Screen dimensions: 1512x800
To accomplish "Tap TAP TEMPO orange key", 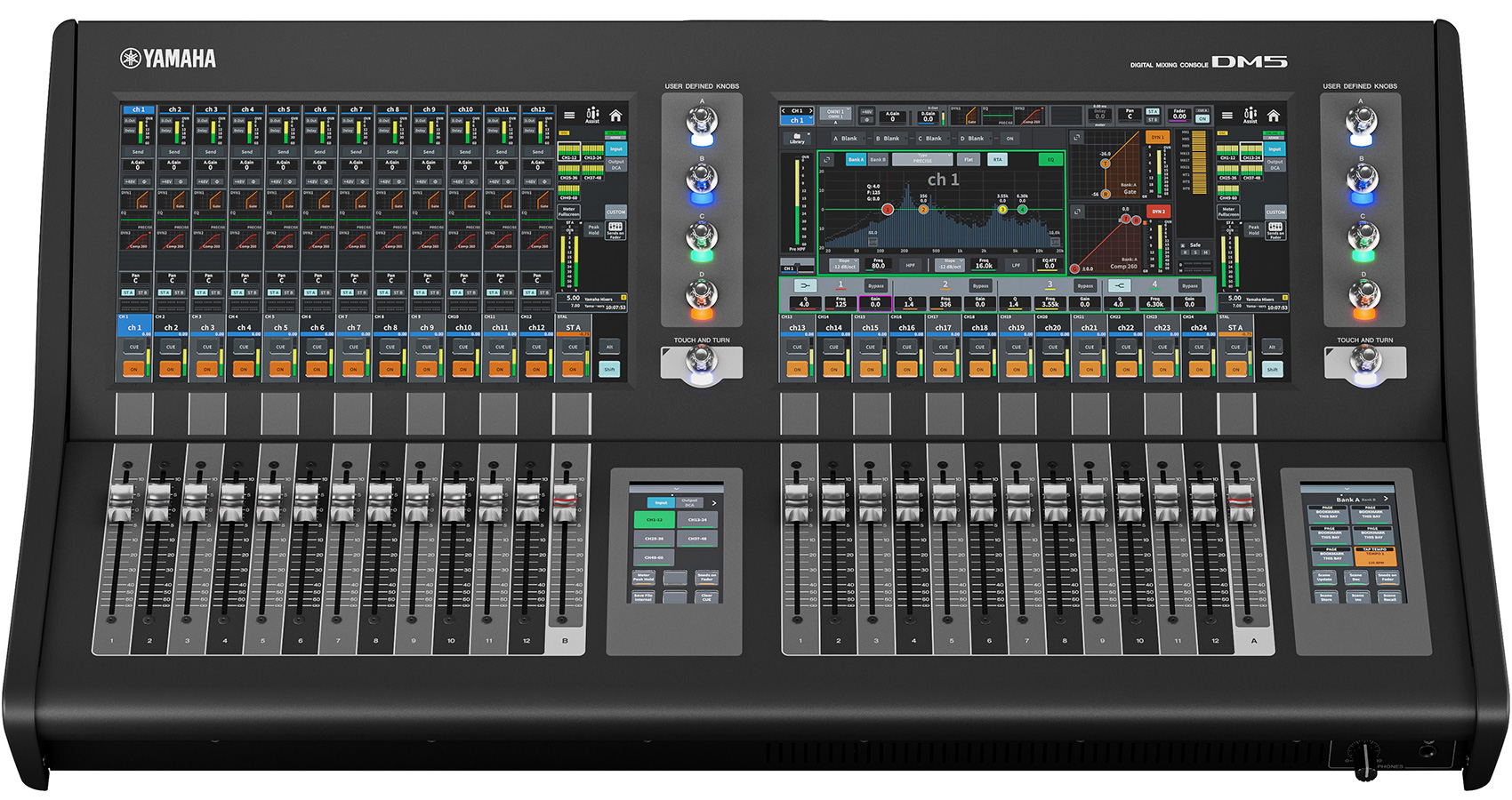I will [x=1375, y=556].
